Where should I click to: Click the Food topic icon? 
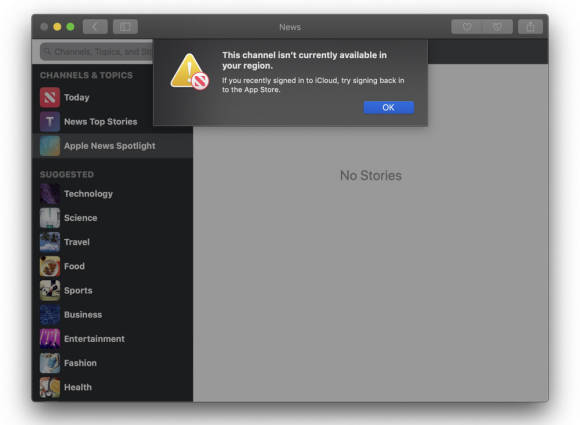pyautogui.click(x=50, y=266)
